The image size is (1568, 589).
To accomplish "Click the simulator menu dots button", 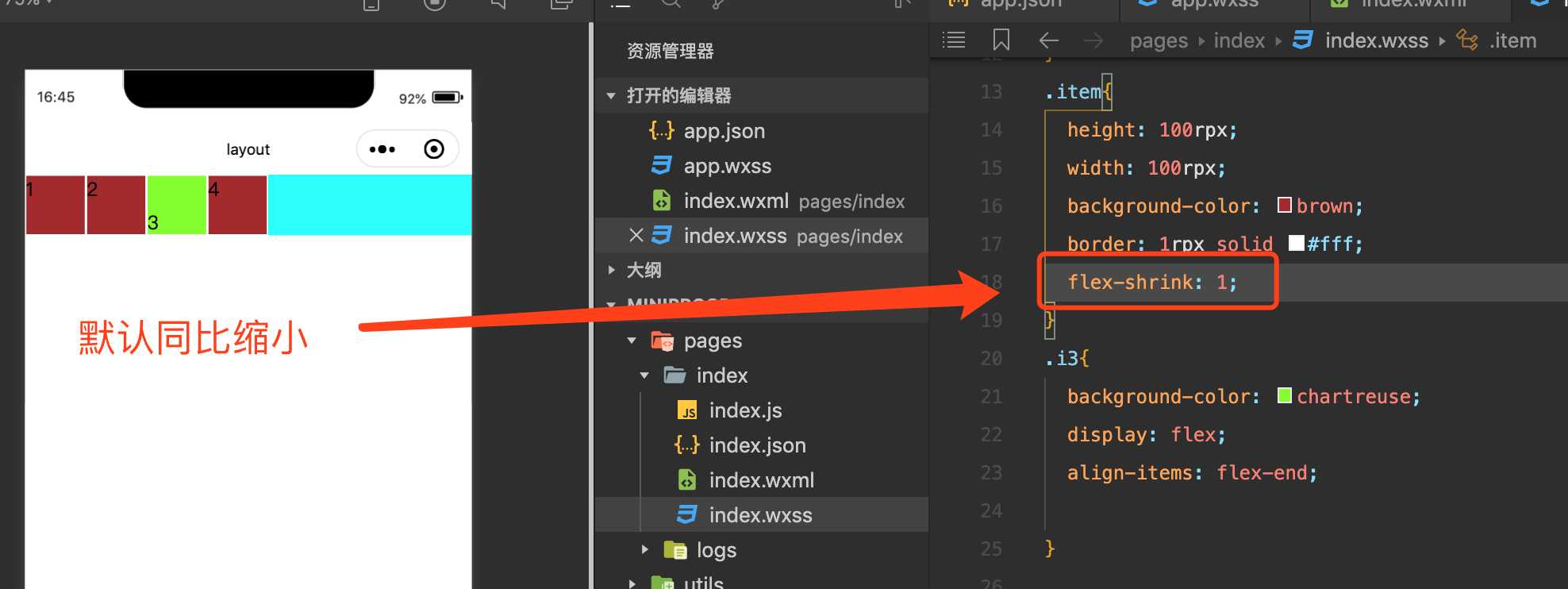I will pos(382,149).
